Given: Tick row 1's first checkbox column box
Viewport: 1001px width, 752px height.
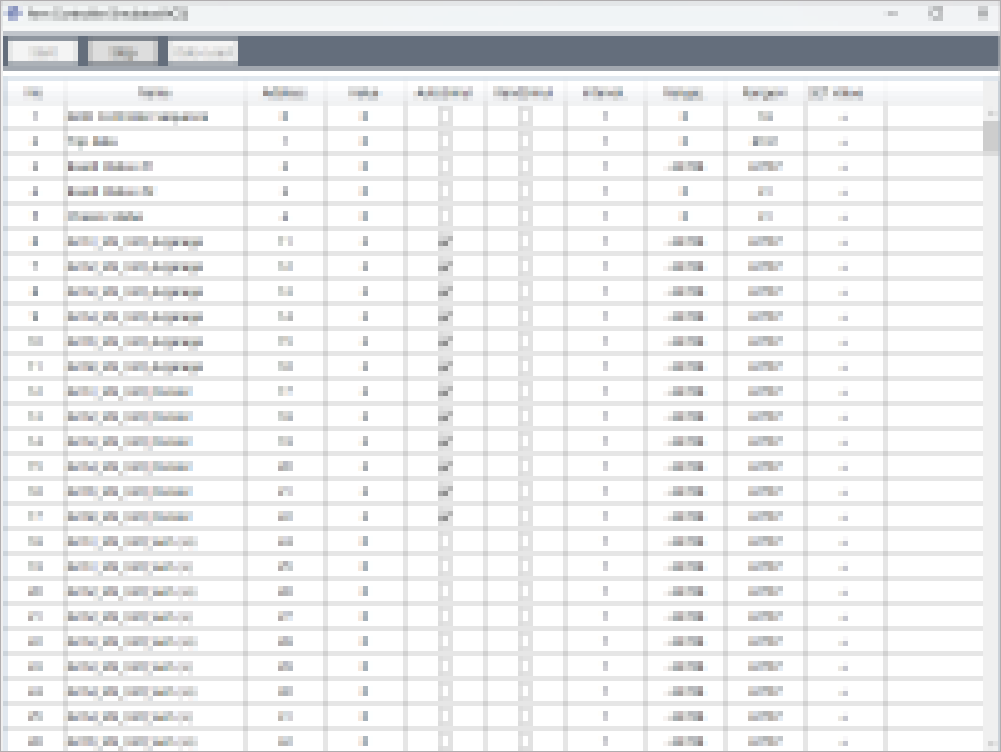Looking at the screenshot, I should [445, 116].
